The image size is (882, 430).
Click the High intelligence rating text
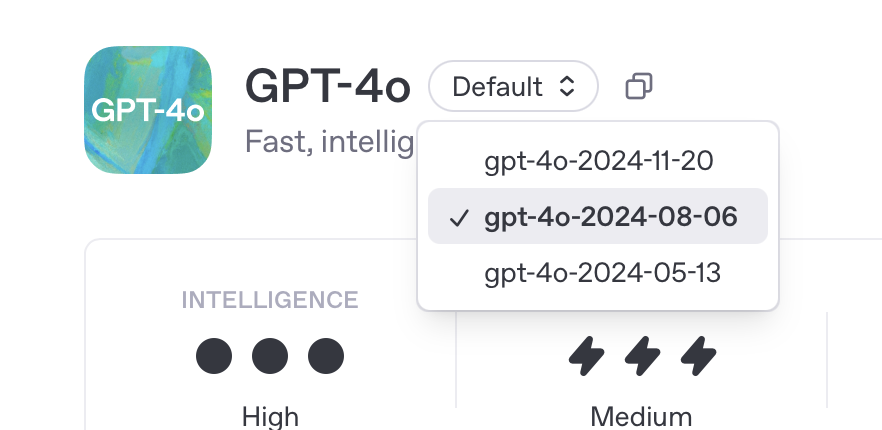pos(270,418)
